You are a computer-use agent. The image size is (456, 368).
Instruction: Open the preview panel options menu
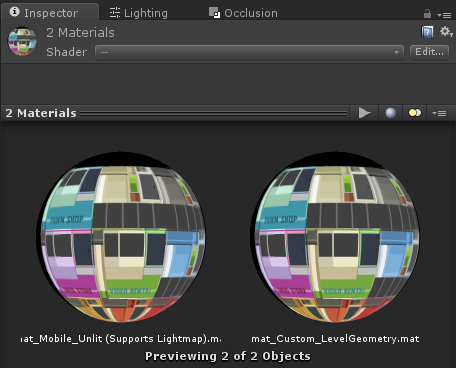point(439,114)
